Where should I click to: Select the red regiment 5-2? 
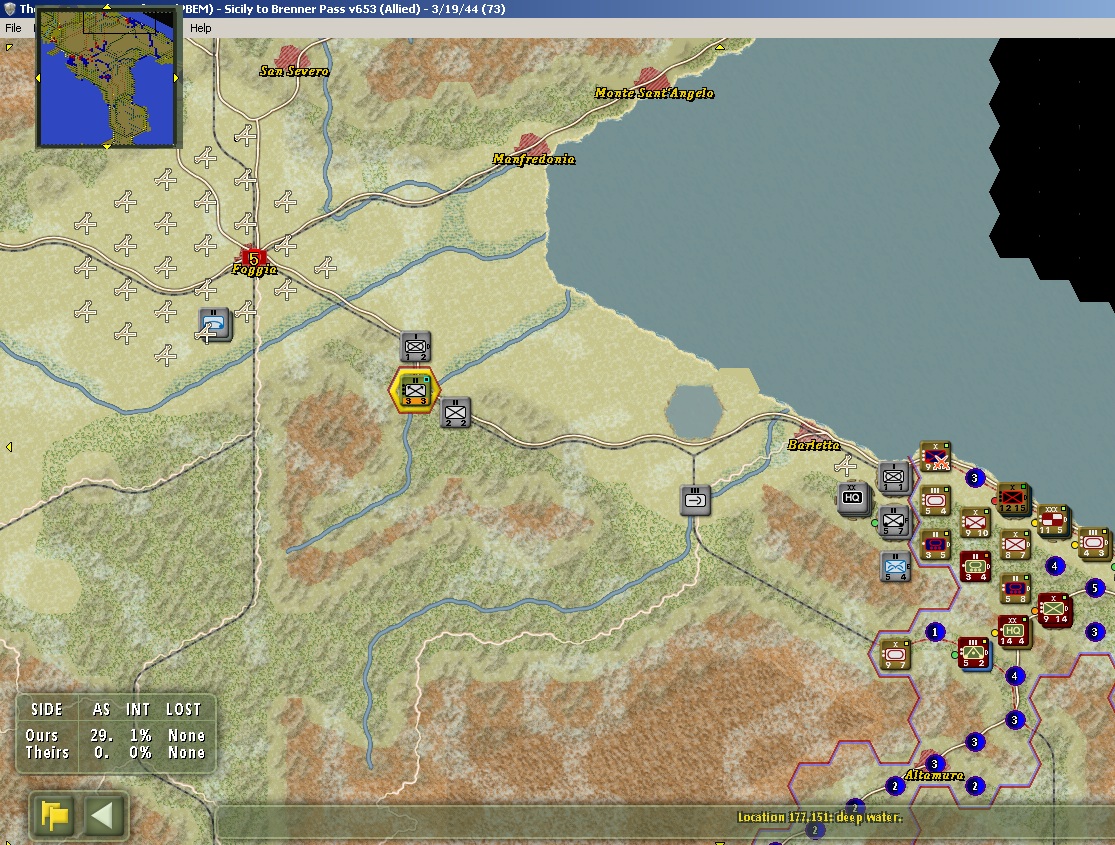click(x=973, y=654)
